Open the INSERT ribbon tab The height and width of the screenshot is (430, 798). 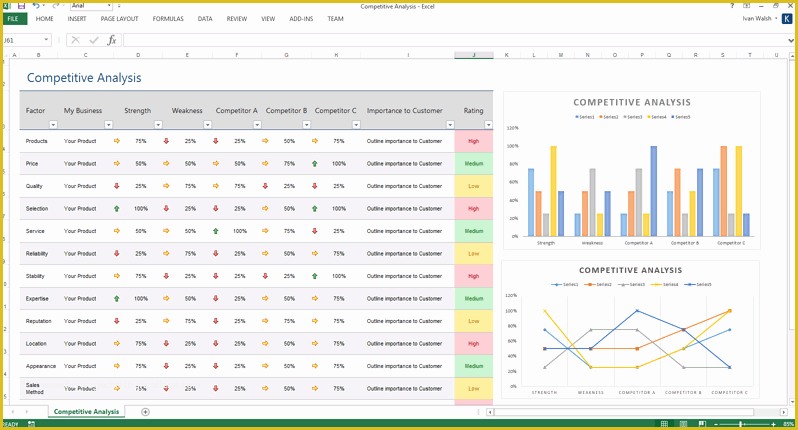point(77,19)
